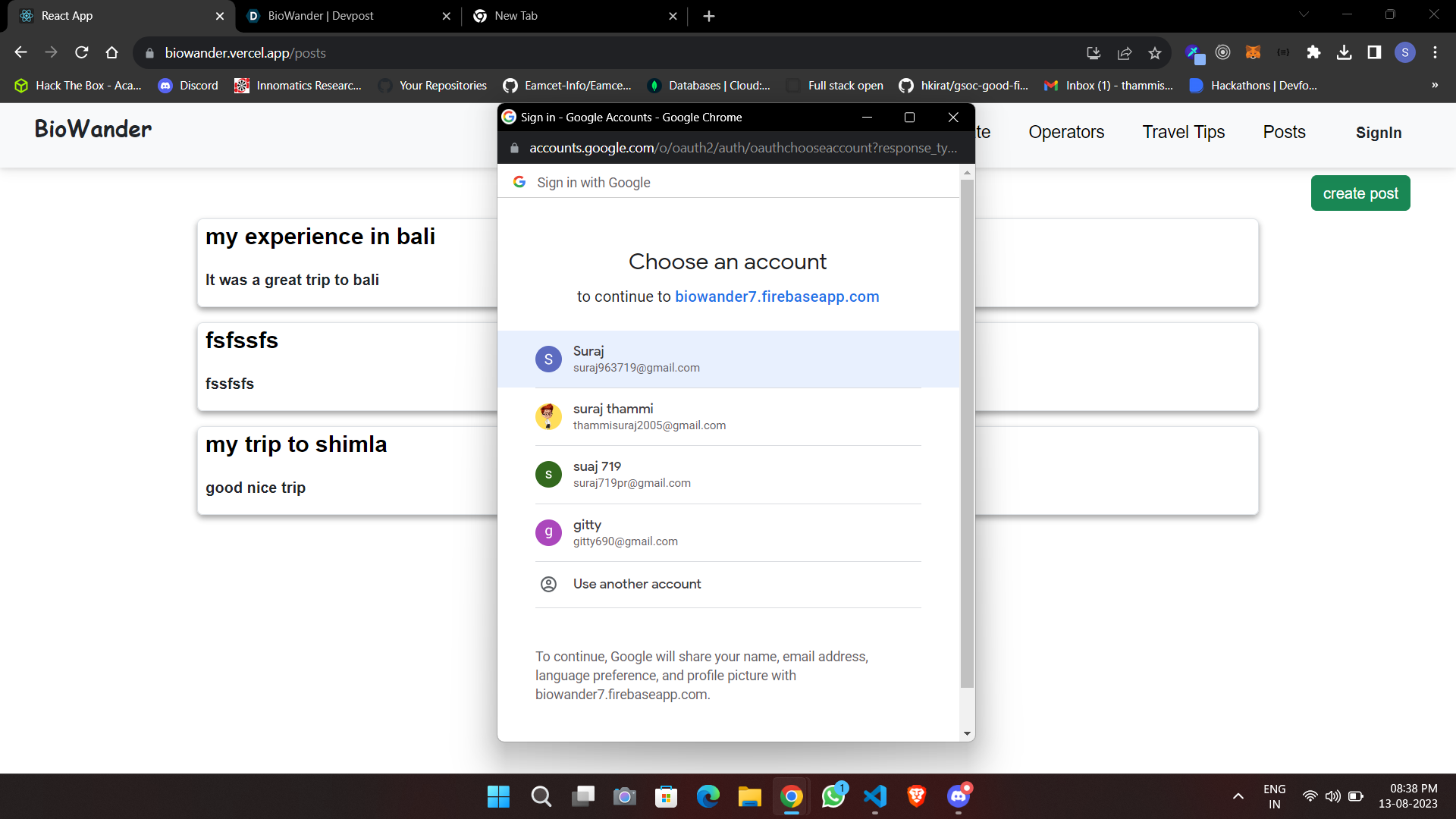Reload the BioWander page
1456x819 pixels.
(82, 52)
